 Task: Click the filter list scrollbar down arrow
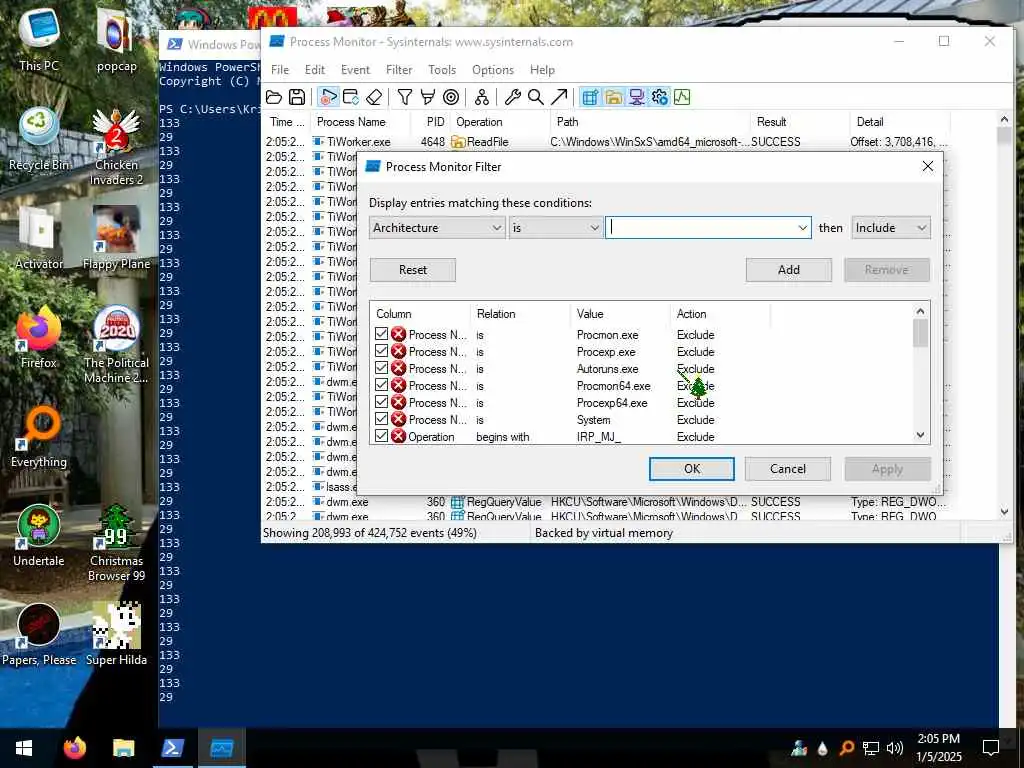tap(920, 435)
